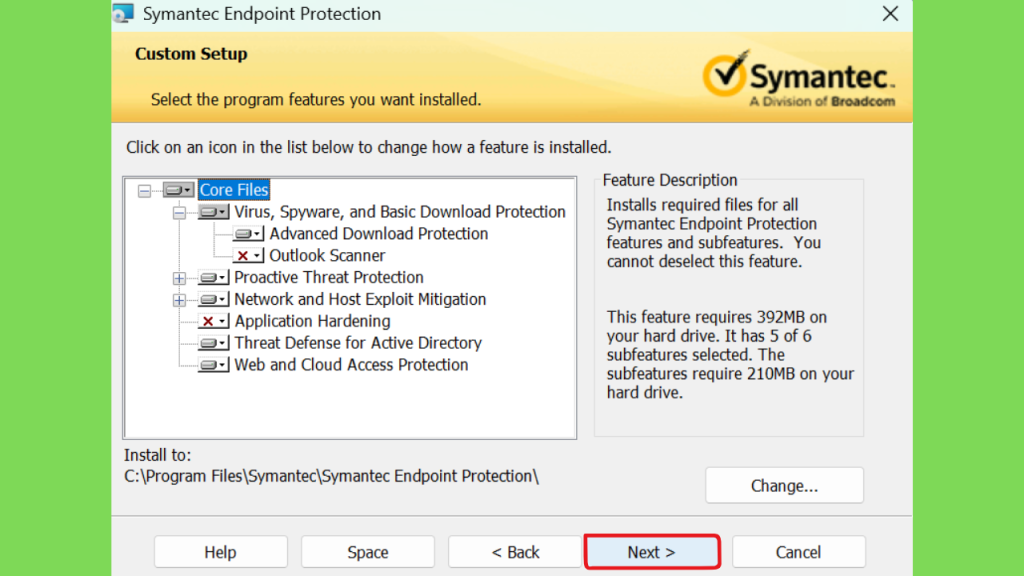The image size is (1024, 576).
Task: Select the Network and Host Exploit Mitigation label
Action: click(360, 299)
